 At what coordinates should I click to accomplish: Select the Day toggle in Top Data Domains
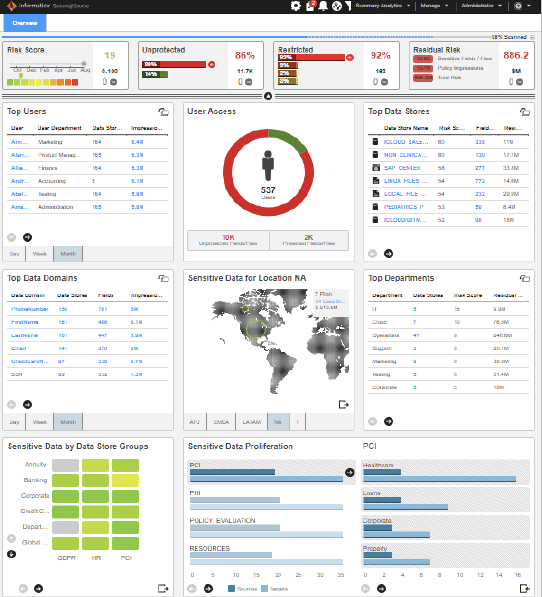pyautogui.click(x=14, y=422)
